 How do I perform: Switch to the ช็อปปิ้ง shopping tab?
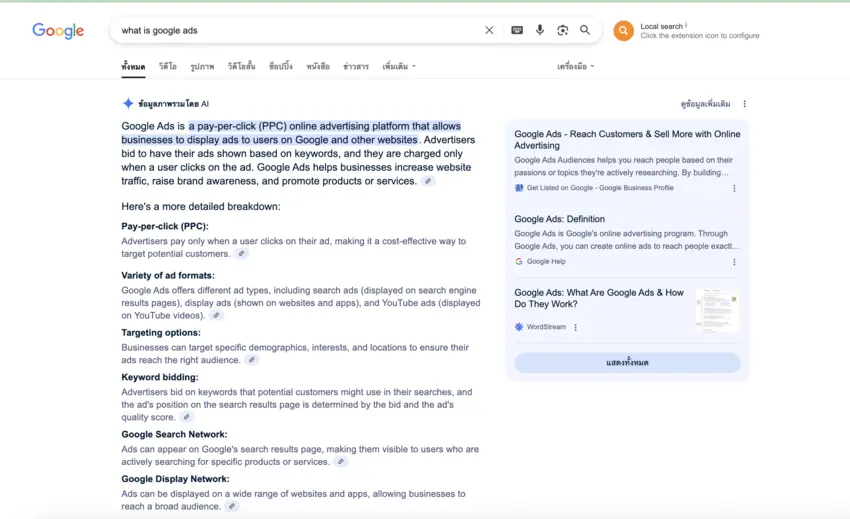pyautogui.click(x=281, y=66)
